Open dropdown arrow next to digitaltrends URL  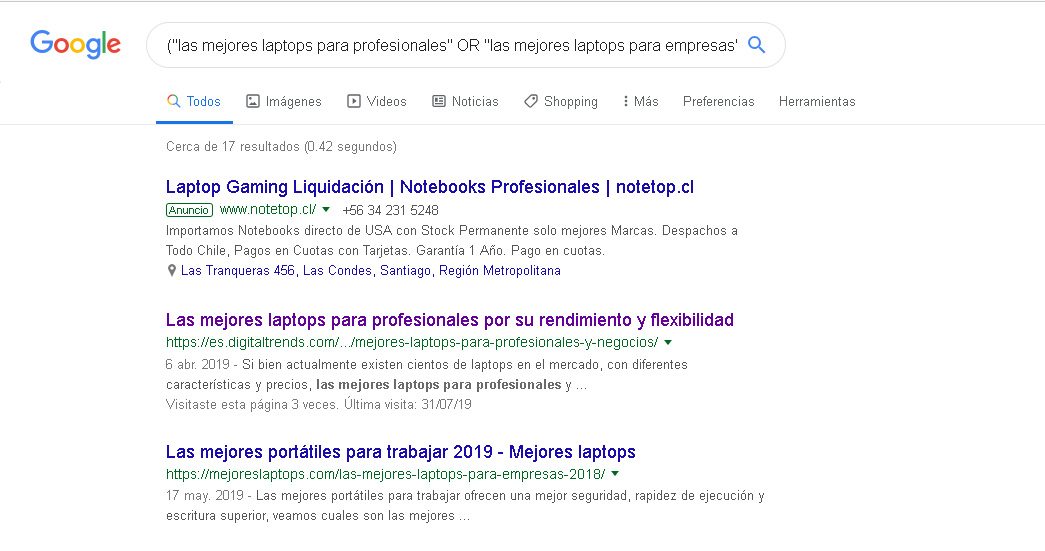[667, 342]
